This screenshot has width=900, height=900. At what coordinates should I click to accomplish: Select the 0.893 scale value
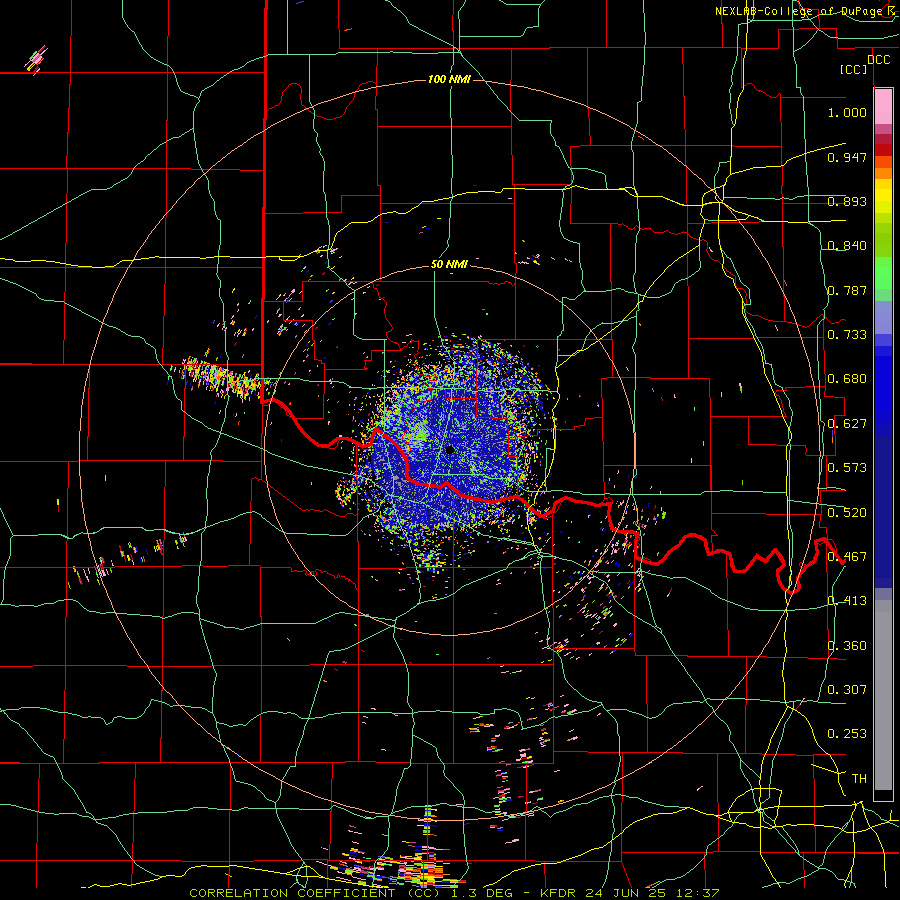(847, 201)
